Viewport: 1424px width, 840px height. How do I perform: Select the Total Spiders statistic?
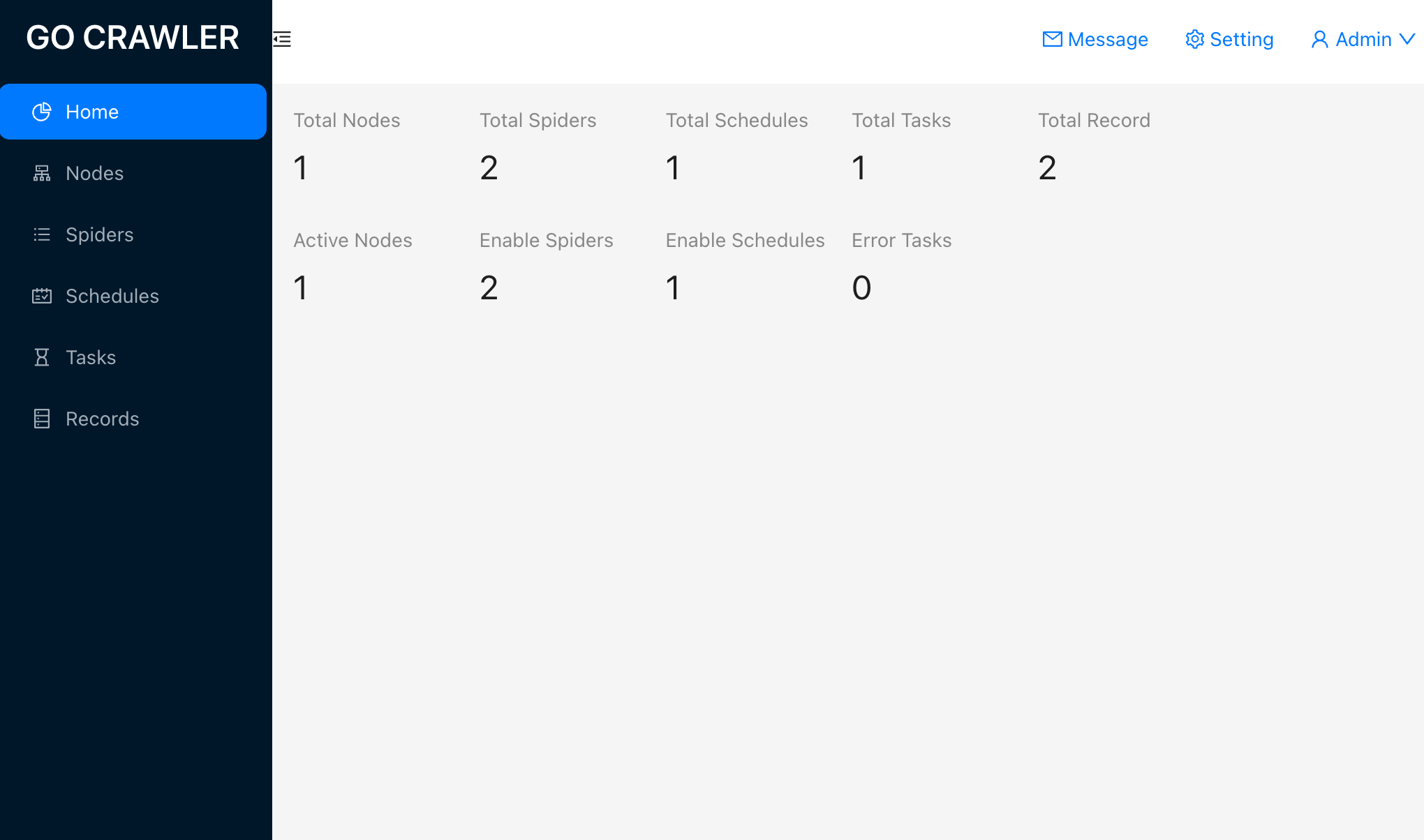(537, 147)
